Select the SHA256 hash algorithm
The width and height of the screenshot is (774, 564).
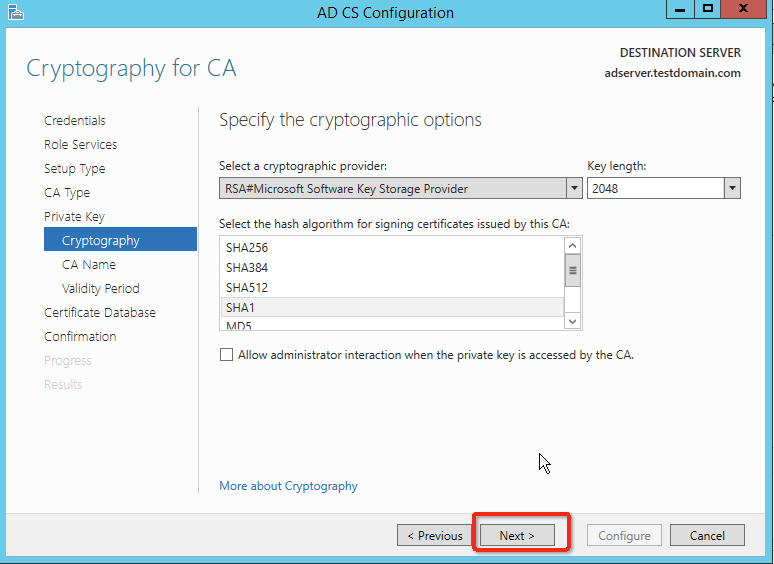[247, 248]
